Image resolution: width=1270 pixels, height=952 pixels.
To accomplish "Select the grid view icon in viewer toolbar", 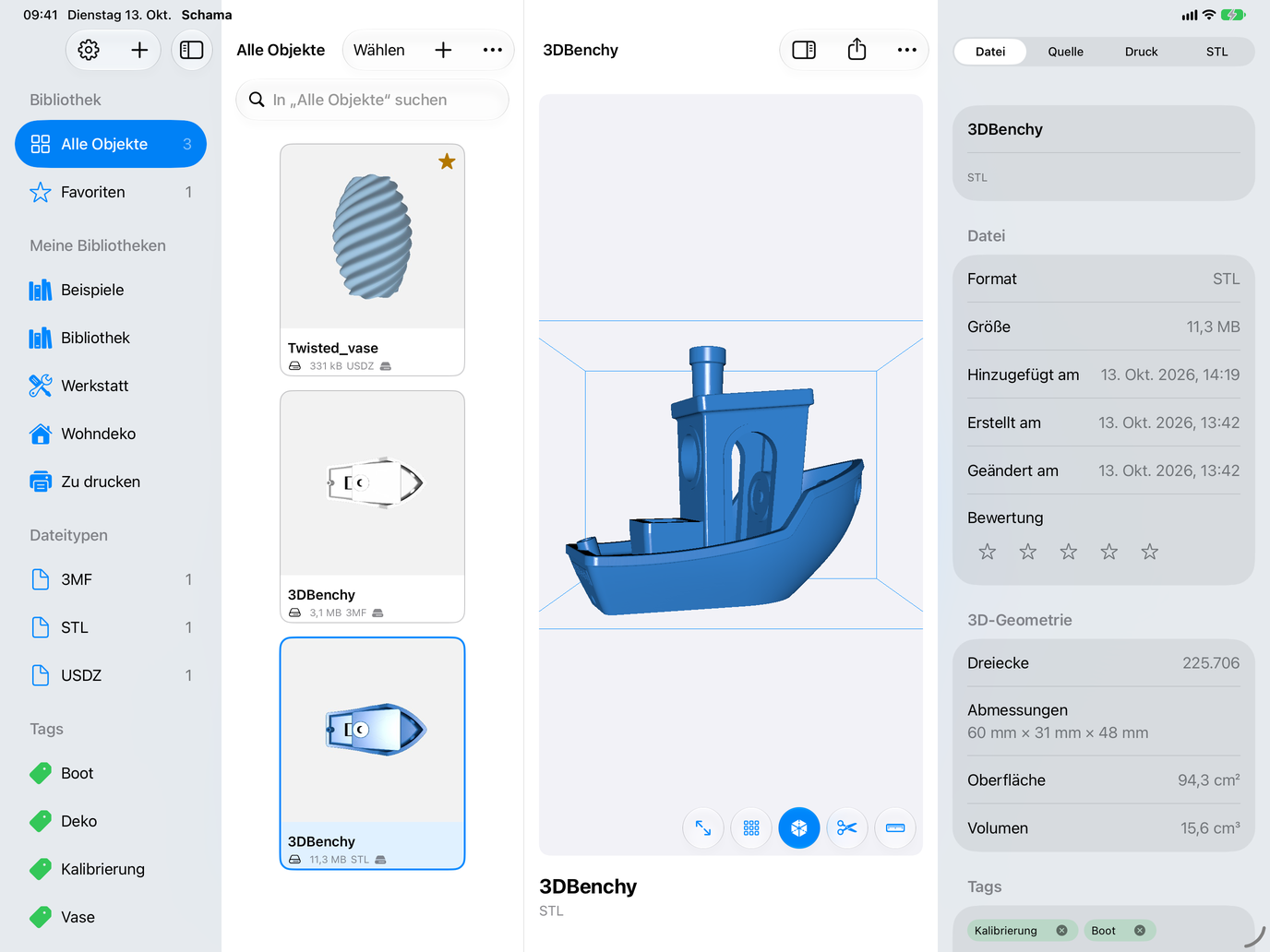I will pos(751,828).
